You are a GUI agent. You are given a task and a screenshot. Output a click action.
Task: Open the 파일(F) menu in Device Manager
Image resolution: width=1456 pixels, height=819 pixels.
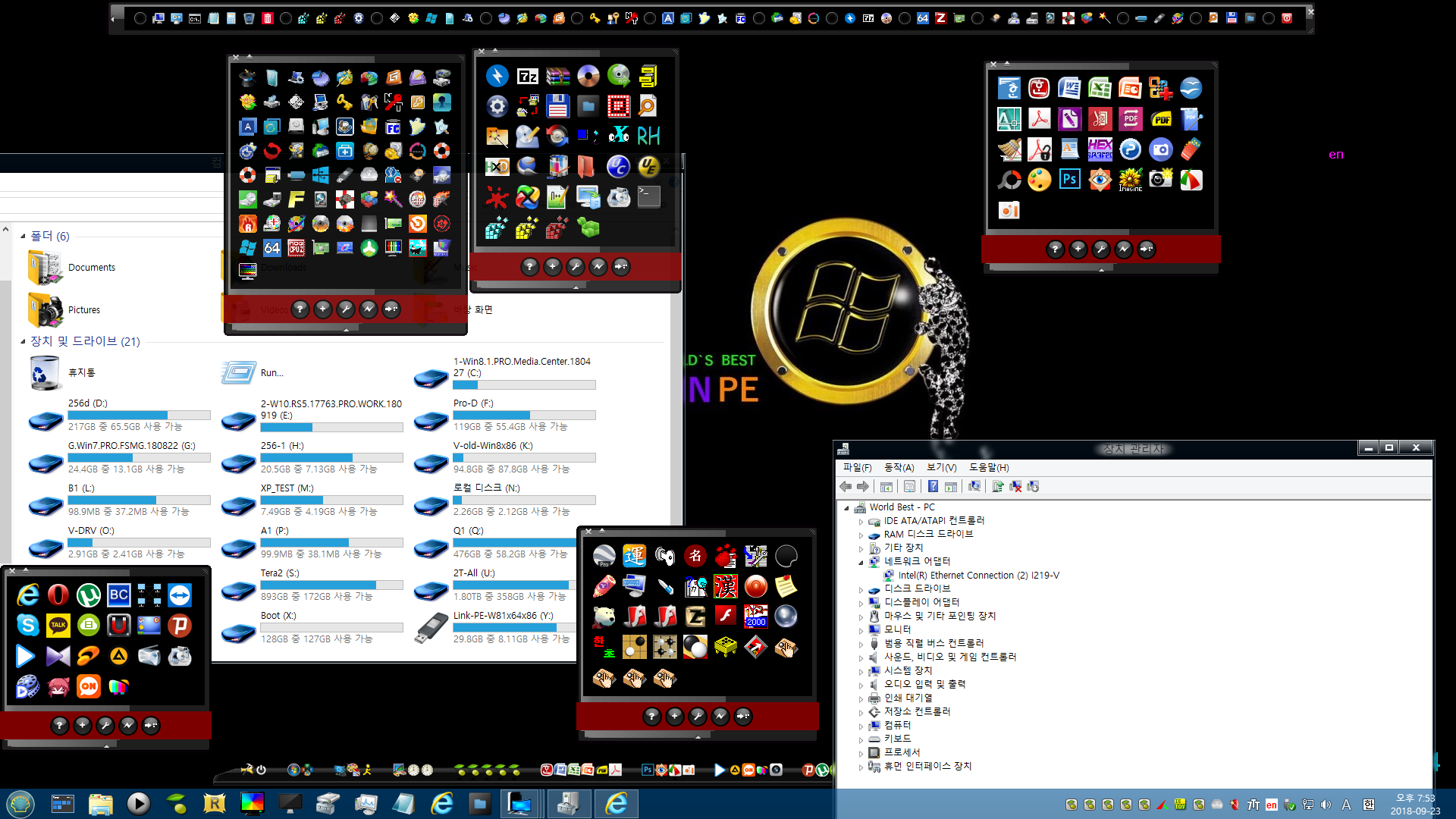click(857, 467)
